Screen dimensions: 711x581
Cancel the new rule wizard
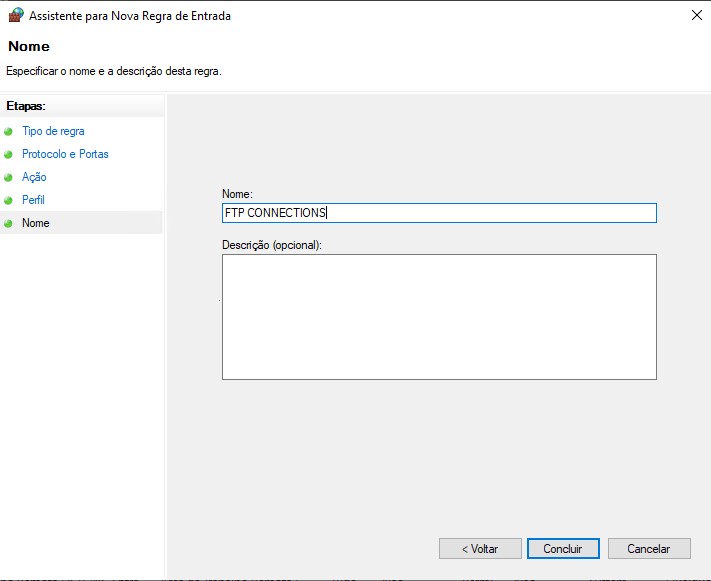click(648, 549)
